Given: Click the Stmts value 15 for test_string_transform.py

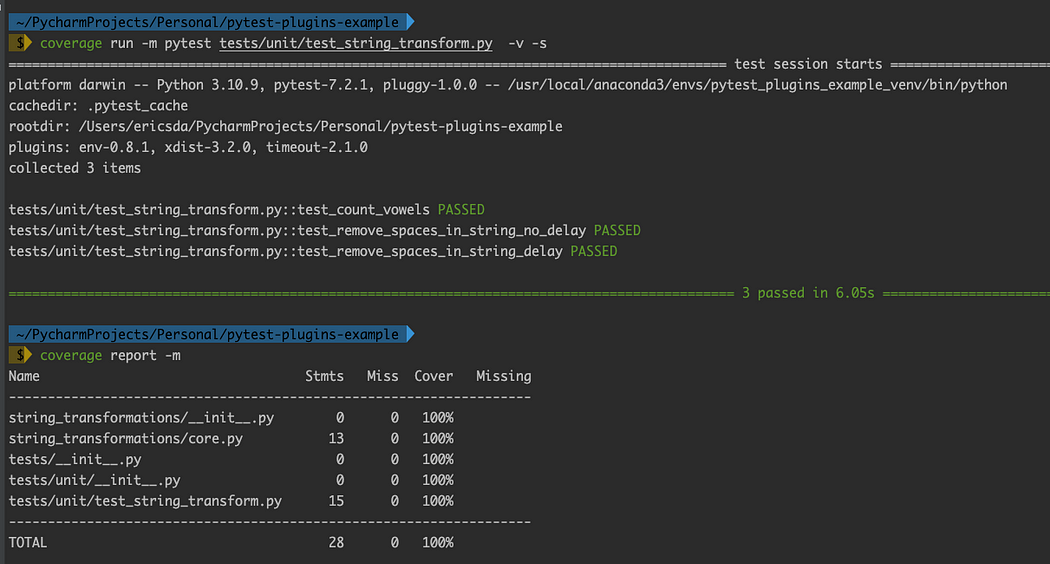Looking at the screenshot, I should (x=336, y=501).
